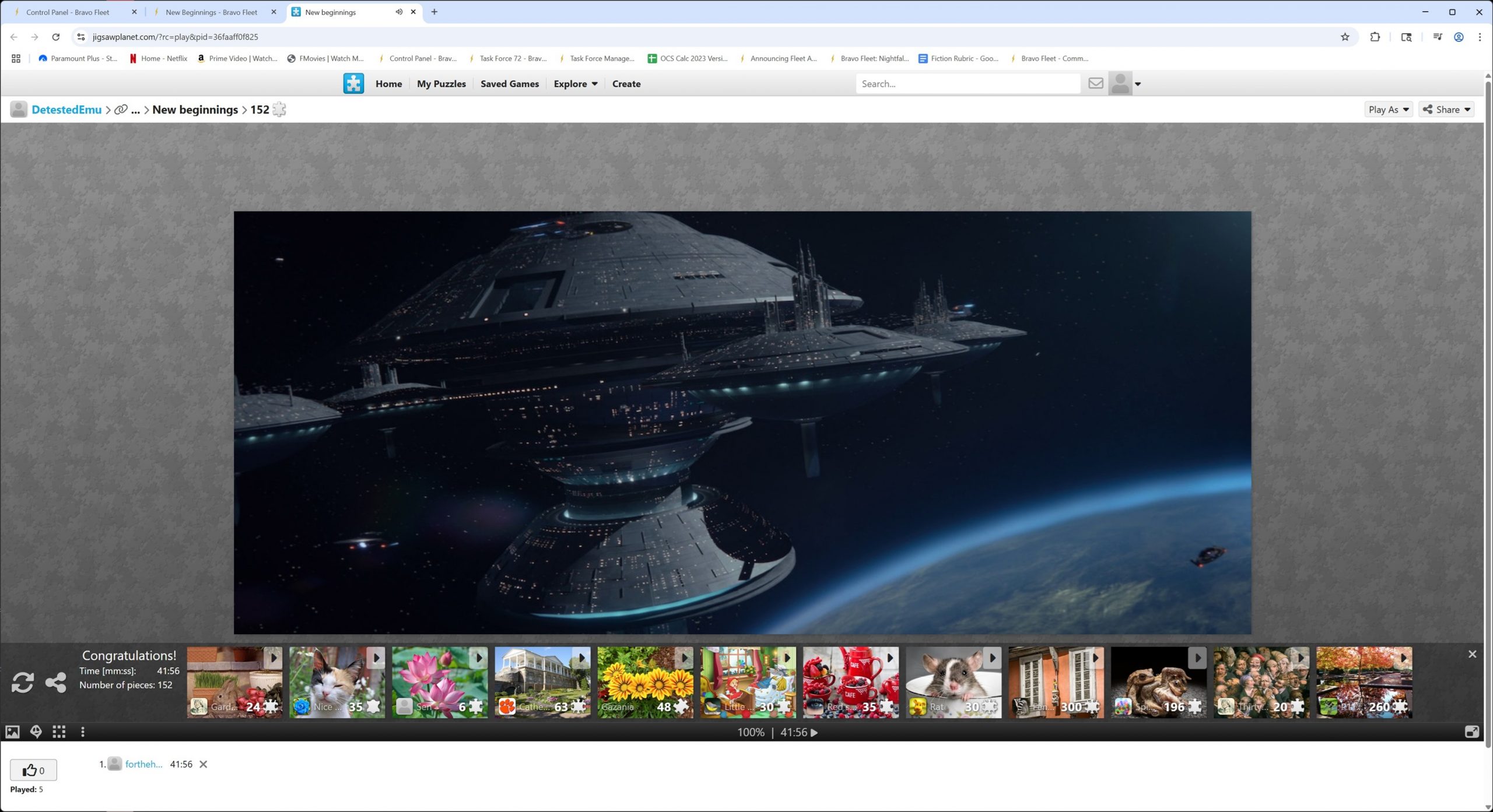Viewport: 1493px width, 812px height.
Task: Resume timer with the 41:56 play arrow
Action: click(x=814, y=732)
